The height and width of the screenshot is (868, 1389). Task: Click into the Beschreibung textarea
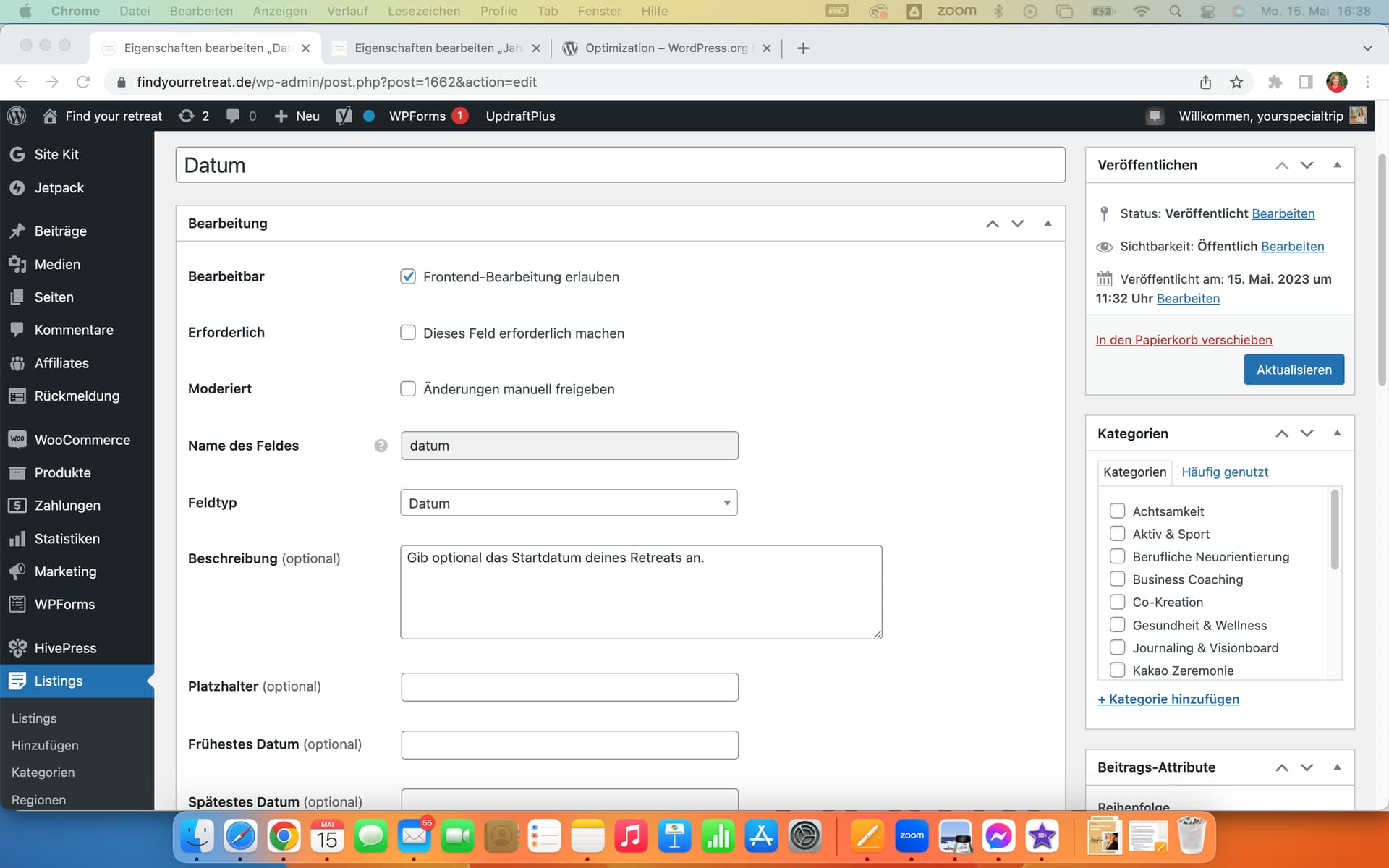point(641,592)
